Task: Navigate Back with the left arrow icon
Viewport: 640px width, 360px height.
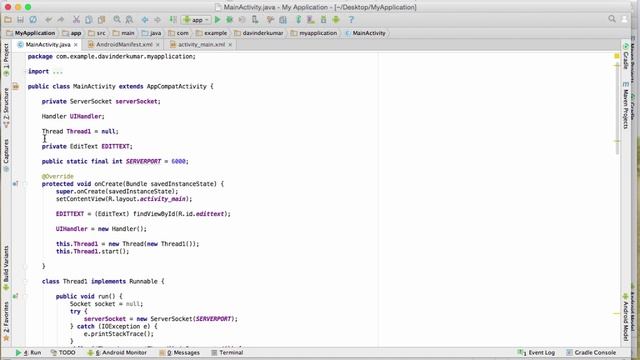Action: pos(145,20)
